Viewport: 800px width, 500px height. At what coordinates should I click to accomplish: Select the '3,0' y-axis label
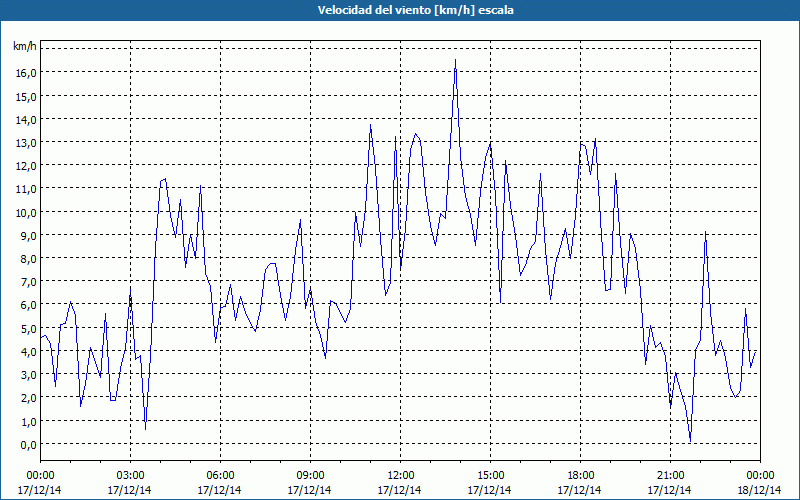[28, 375]
